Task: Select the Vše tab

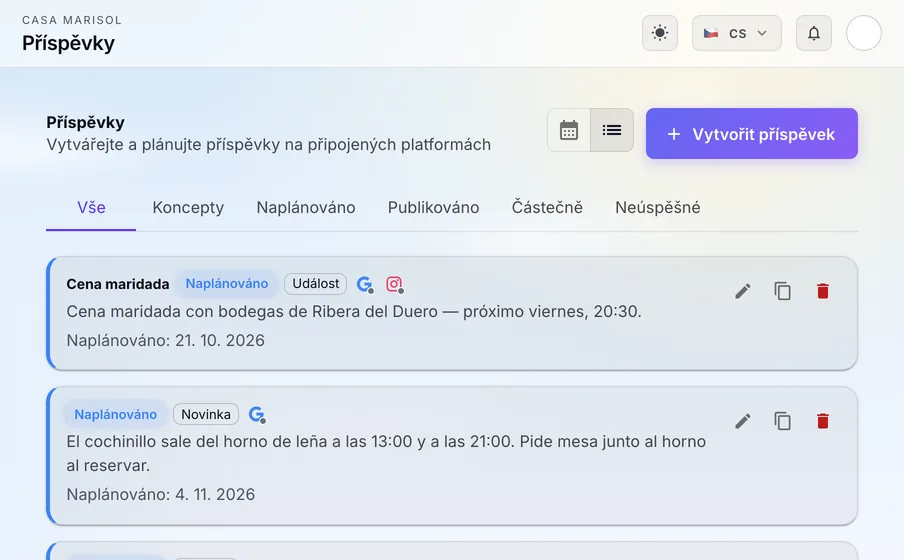Action: tap(91, 208)
